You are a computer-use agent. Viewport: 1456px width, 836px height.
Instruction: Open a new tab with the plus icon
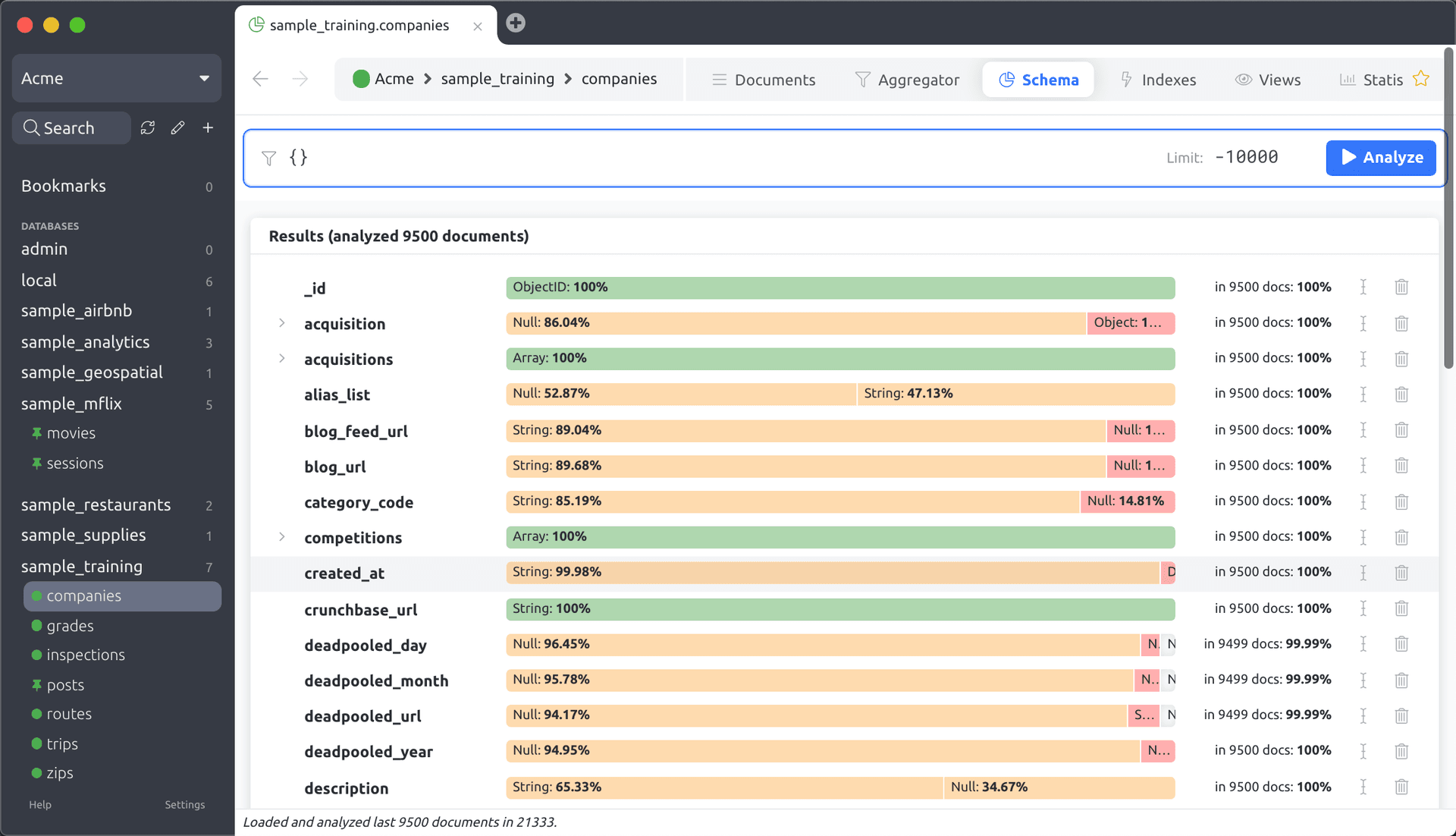click(515, 23)
